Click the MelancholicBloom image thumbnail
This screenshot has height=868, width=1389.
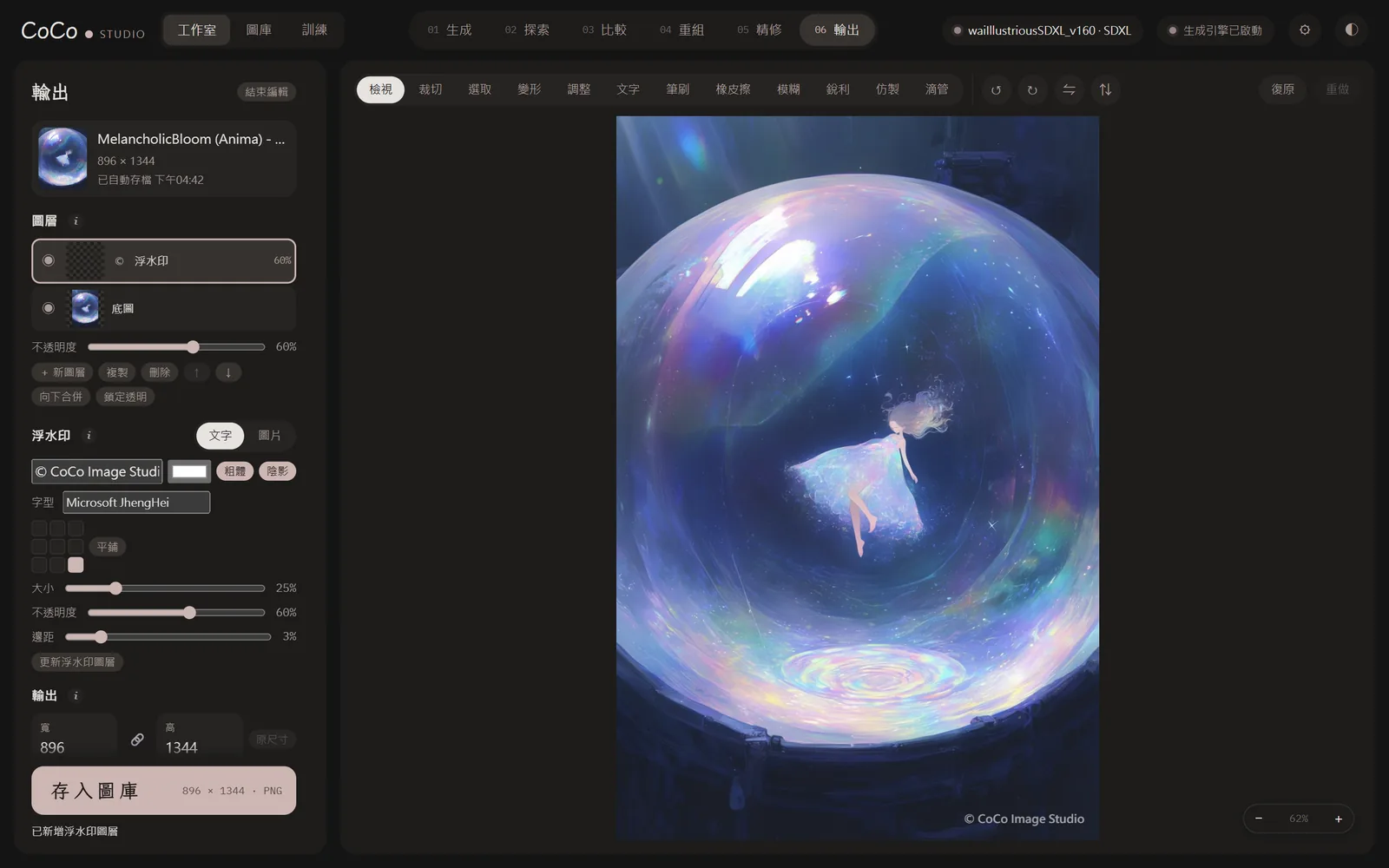pyautogui.click(x=63, y=158)
